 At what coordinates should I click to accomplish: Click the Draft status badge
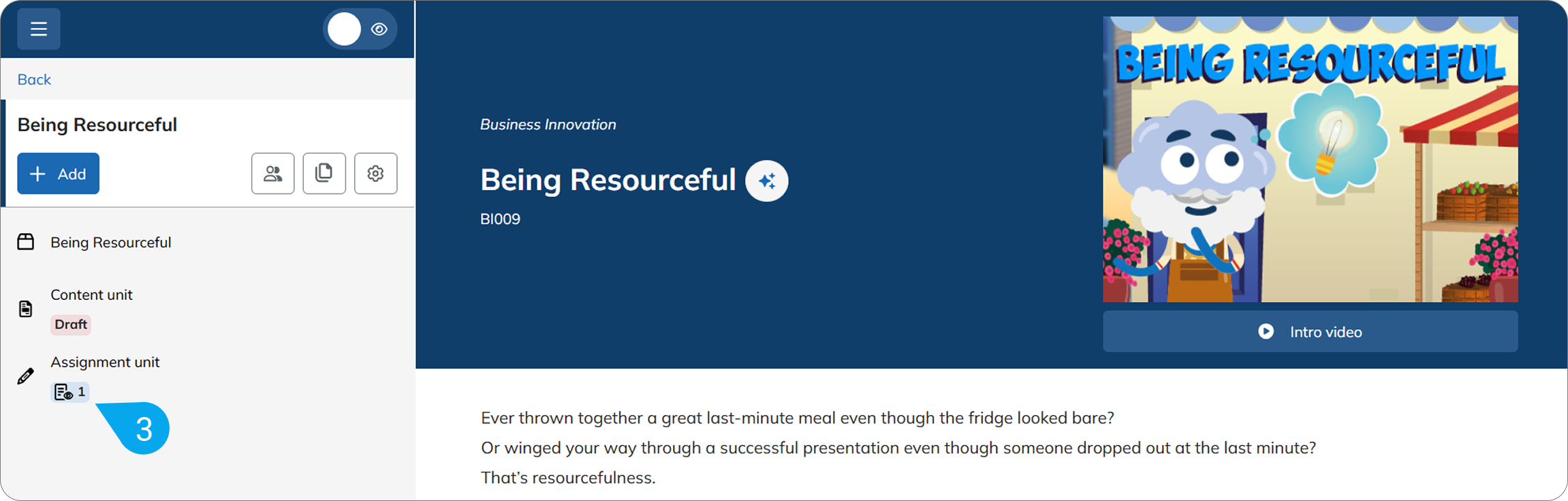tap(71, 324)
